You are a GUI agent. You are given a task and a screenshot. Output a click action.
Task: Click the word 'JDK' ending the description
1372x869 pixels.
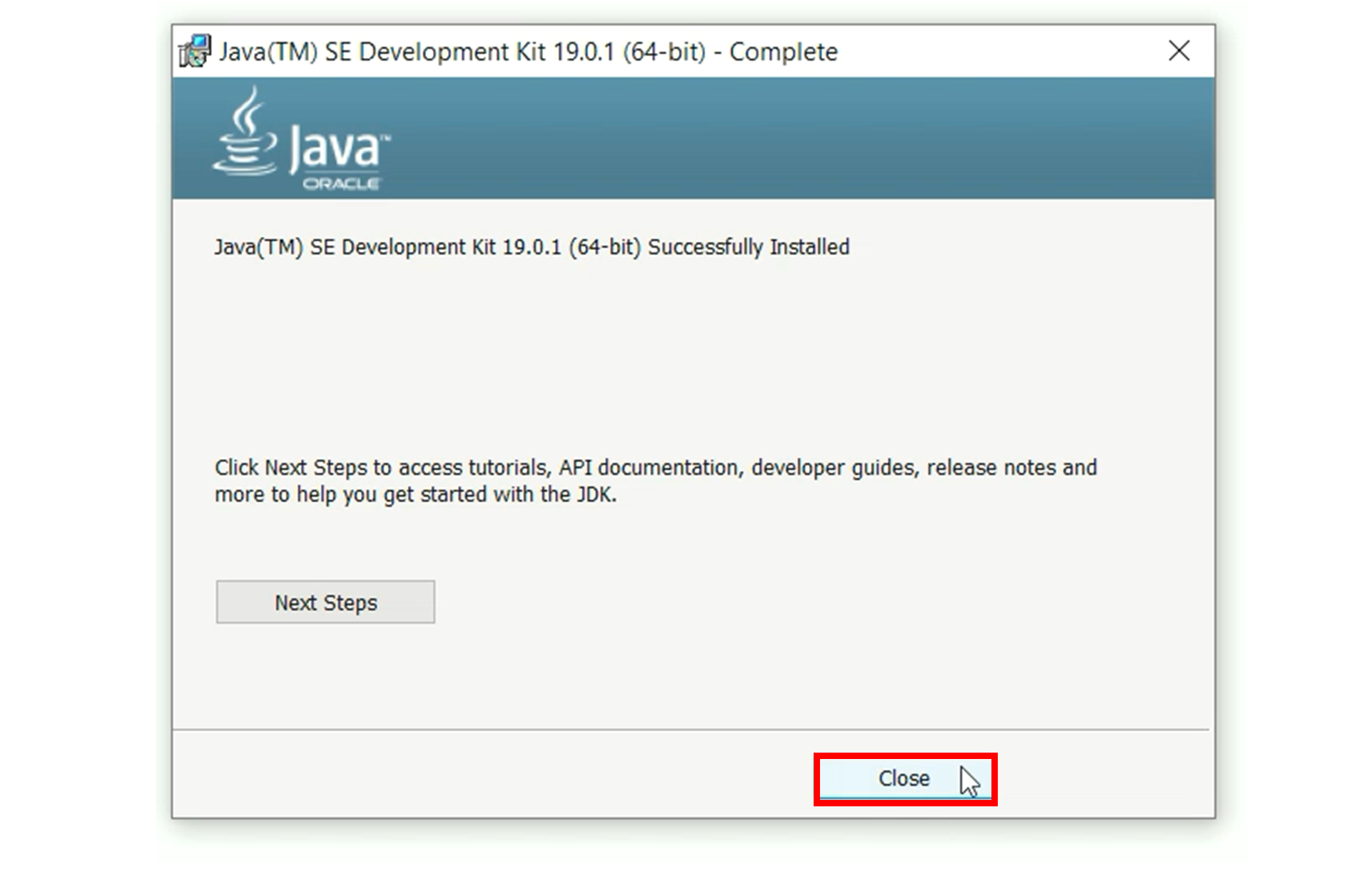point(595,495)
